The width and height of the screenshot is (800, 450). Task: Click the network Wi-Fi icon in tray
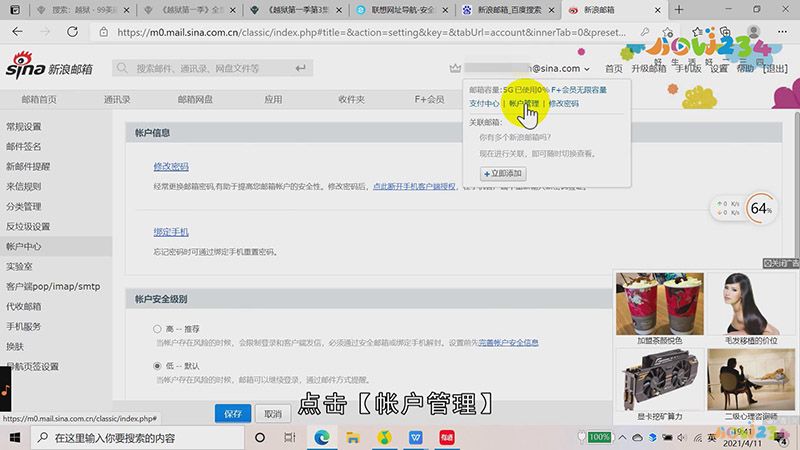point(697,438)
